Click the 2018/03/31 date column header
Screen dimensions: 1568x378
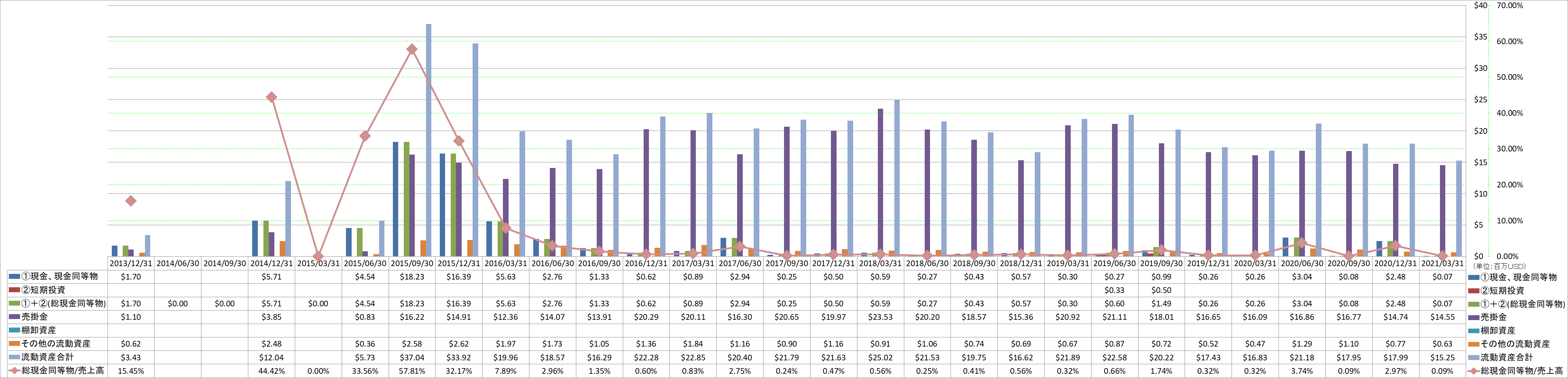point(880,264)
